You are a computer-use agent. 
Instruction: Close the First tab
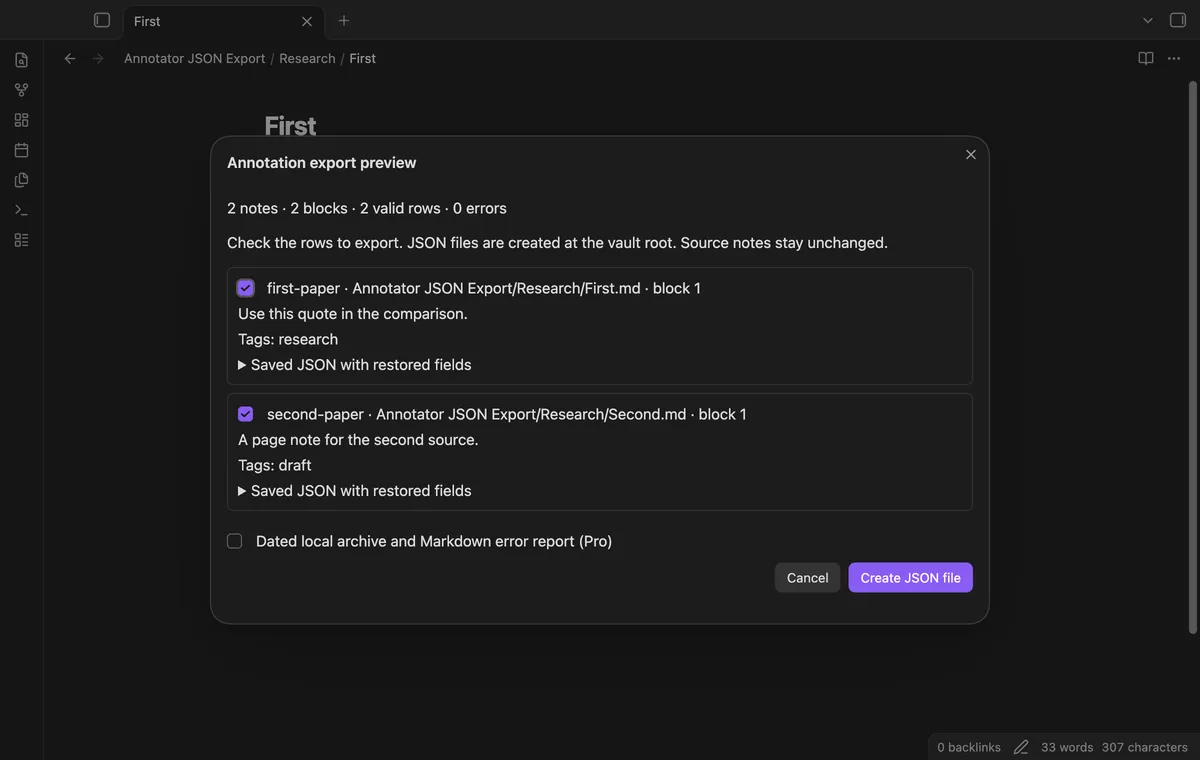pos(307,21)
